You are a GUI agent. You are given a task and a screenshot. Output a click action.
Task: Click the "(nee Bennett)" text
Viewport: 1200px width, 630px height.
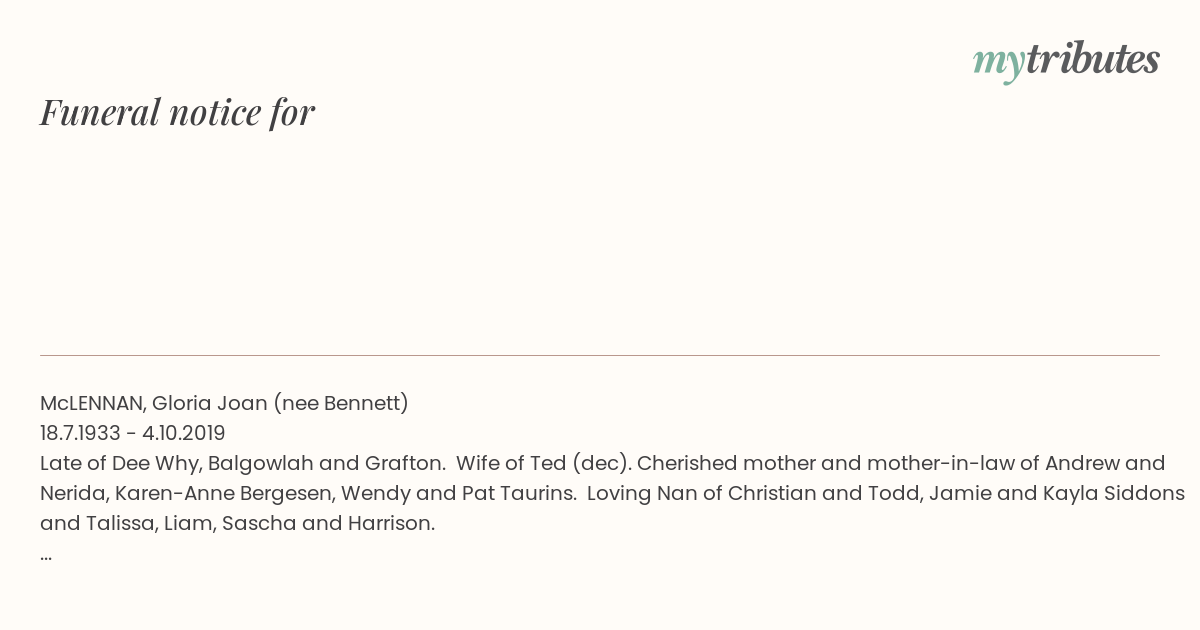[341, 404]
